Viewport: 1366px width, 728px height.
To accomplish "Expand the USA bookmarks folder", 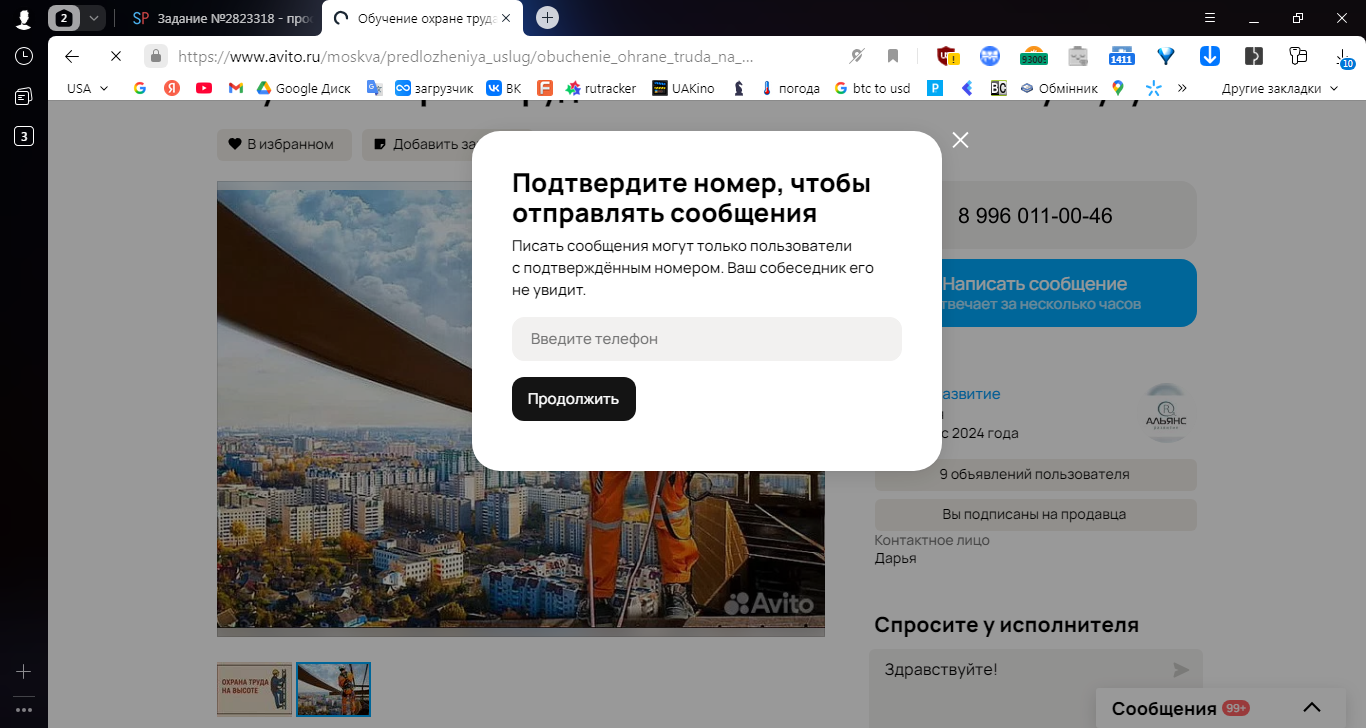I will click(x=88, y=88).
